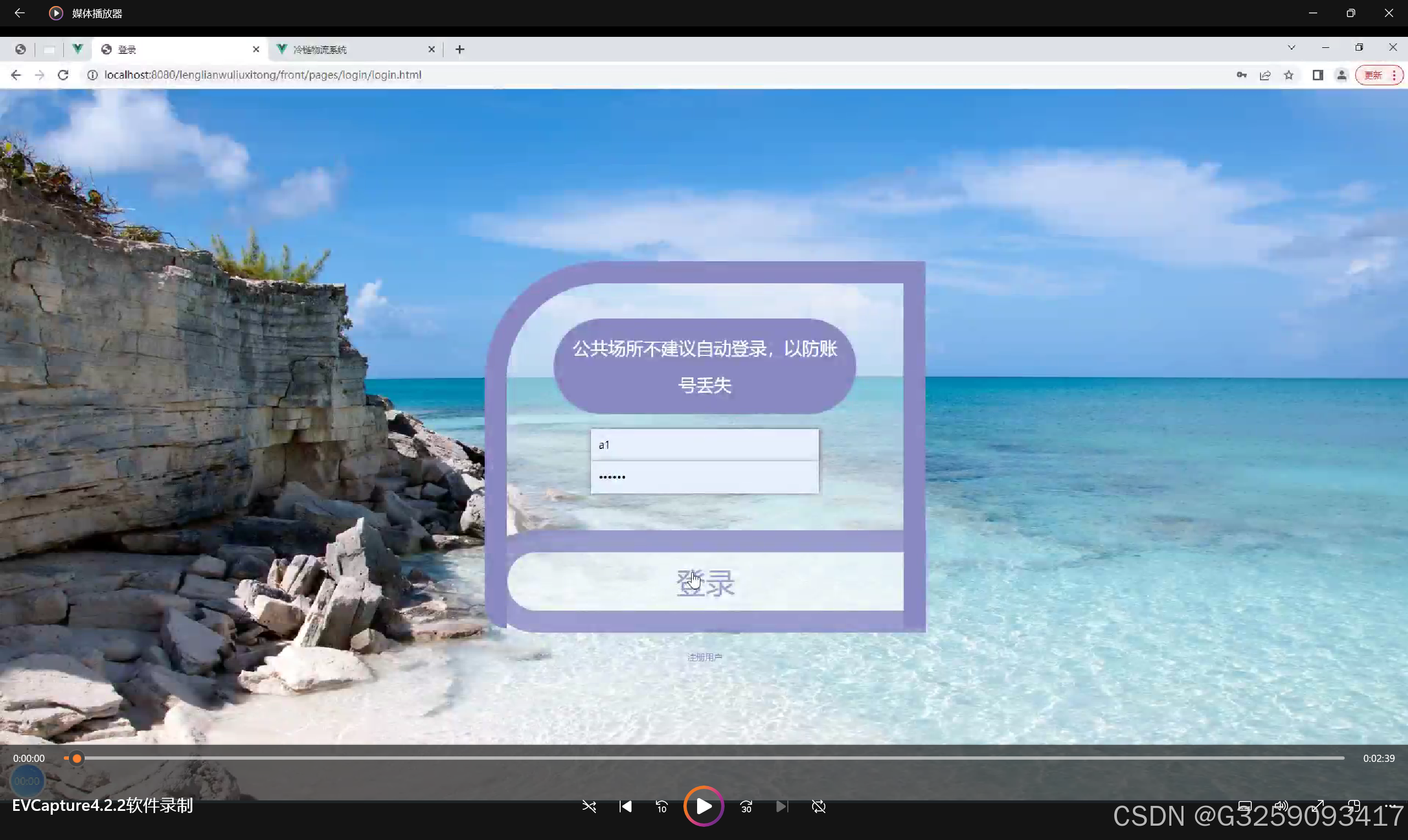Open the globe-icon pinned browser tab
This screenshot has width=1408, height=840.
click(20, 50)
